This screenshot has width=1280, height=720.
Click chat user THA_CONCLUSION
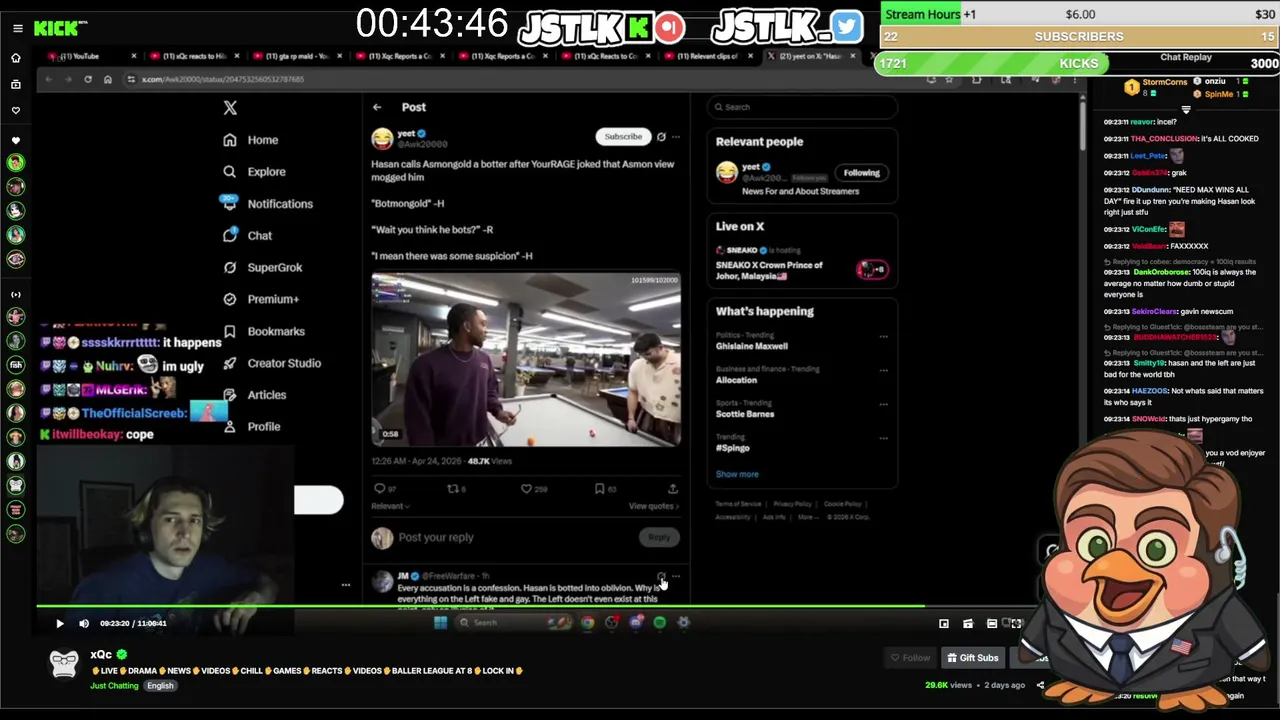(1164, 139)
